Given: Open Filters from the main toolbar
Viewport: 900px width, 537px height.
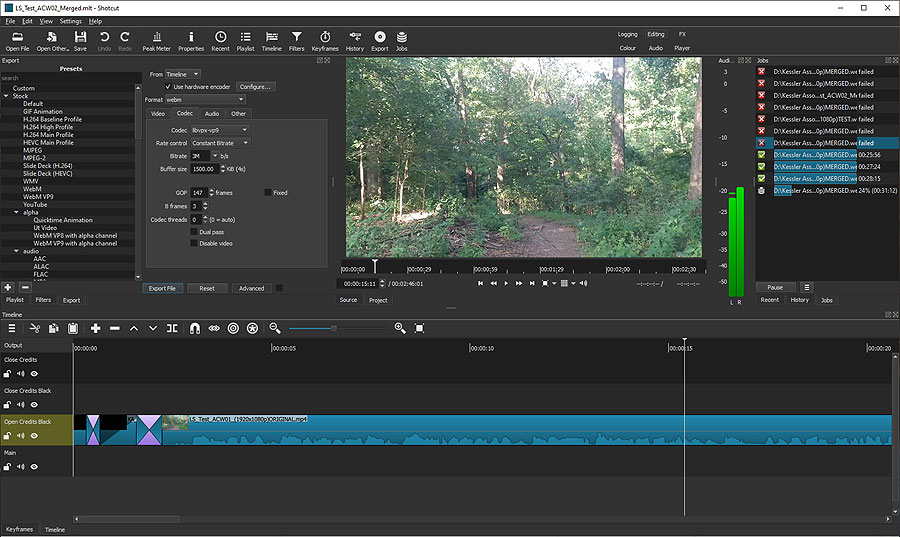Looking at the screenshot, I should pyautogui.click(x=296, y=41).
